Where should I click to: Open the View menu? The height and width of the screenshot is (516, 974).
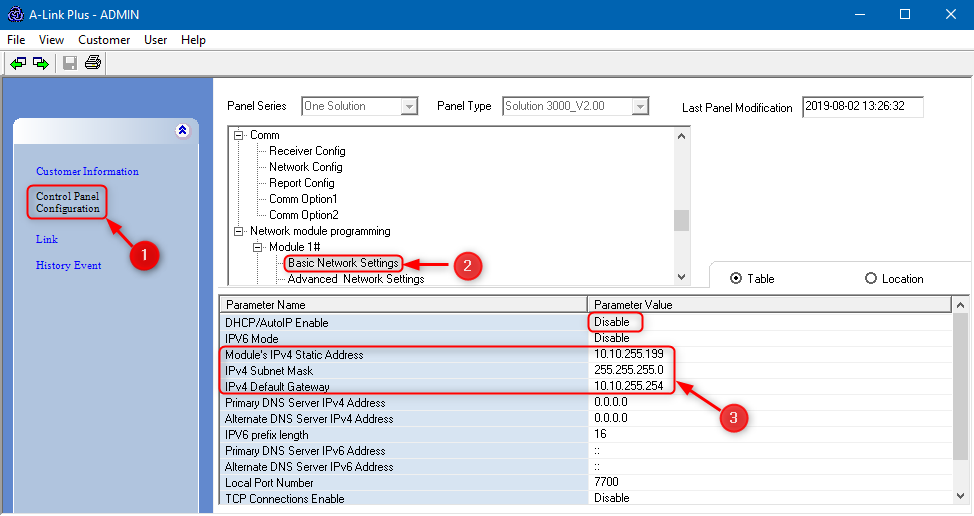coord(51,40)
